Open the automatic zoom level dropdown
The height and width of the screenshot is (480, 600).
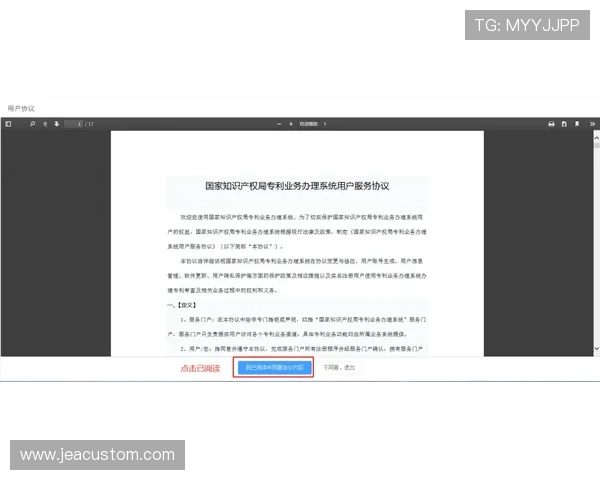(x=313, y=124)
